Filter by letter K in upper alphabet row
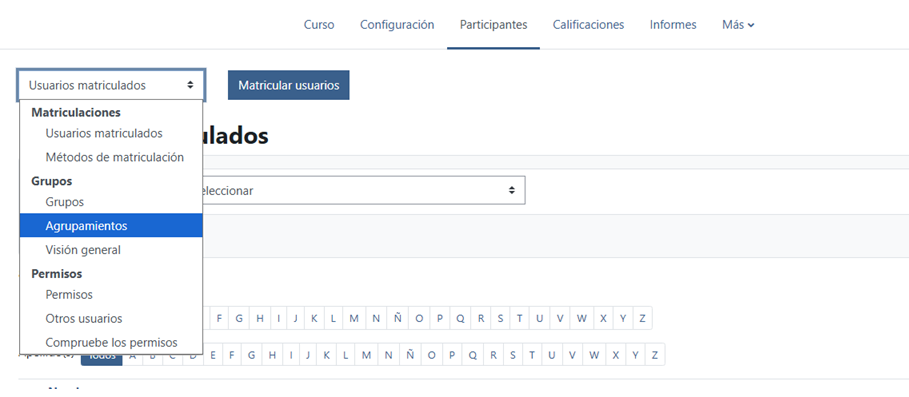 314,318
